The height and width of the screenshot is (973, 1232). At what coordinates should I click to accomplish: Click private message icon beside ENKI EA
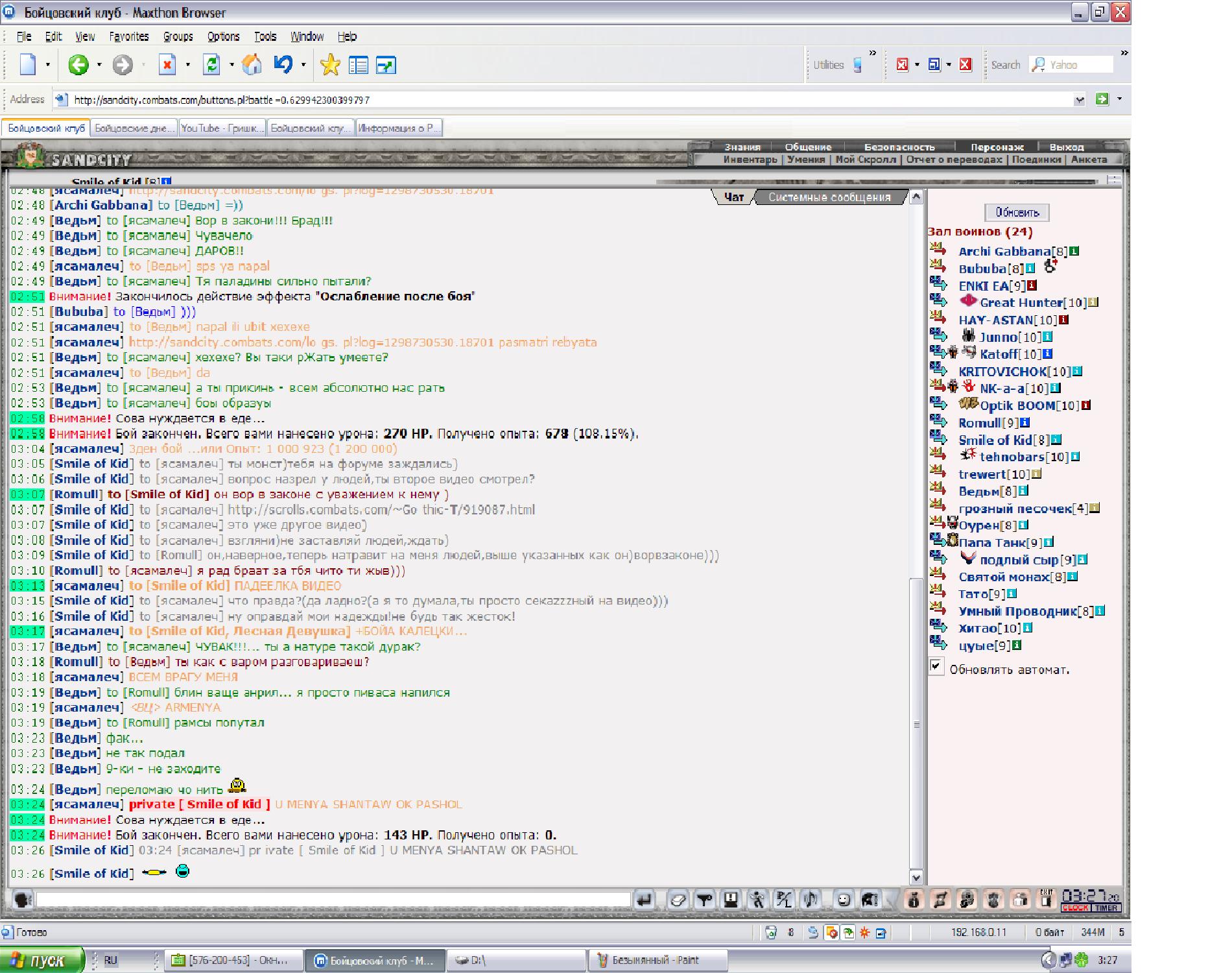tap(938, 283)
